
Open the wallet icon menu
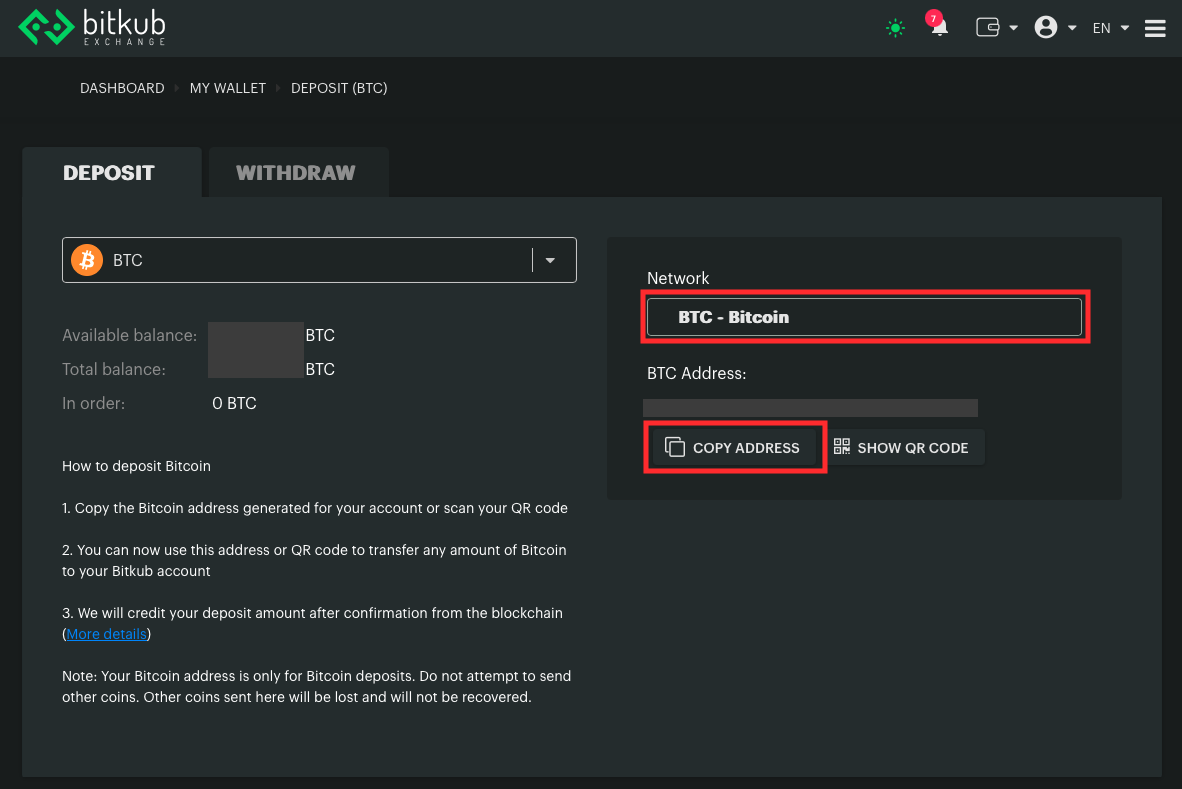(x=988, y=28)
